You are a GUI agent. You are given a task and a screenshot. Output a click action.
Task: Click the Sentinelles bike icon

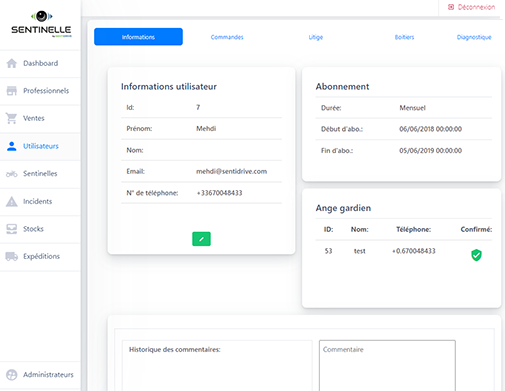12,174
